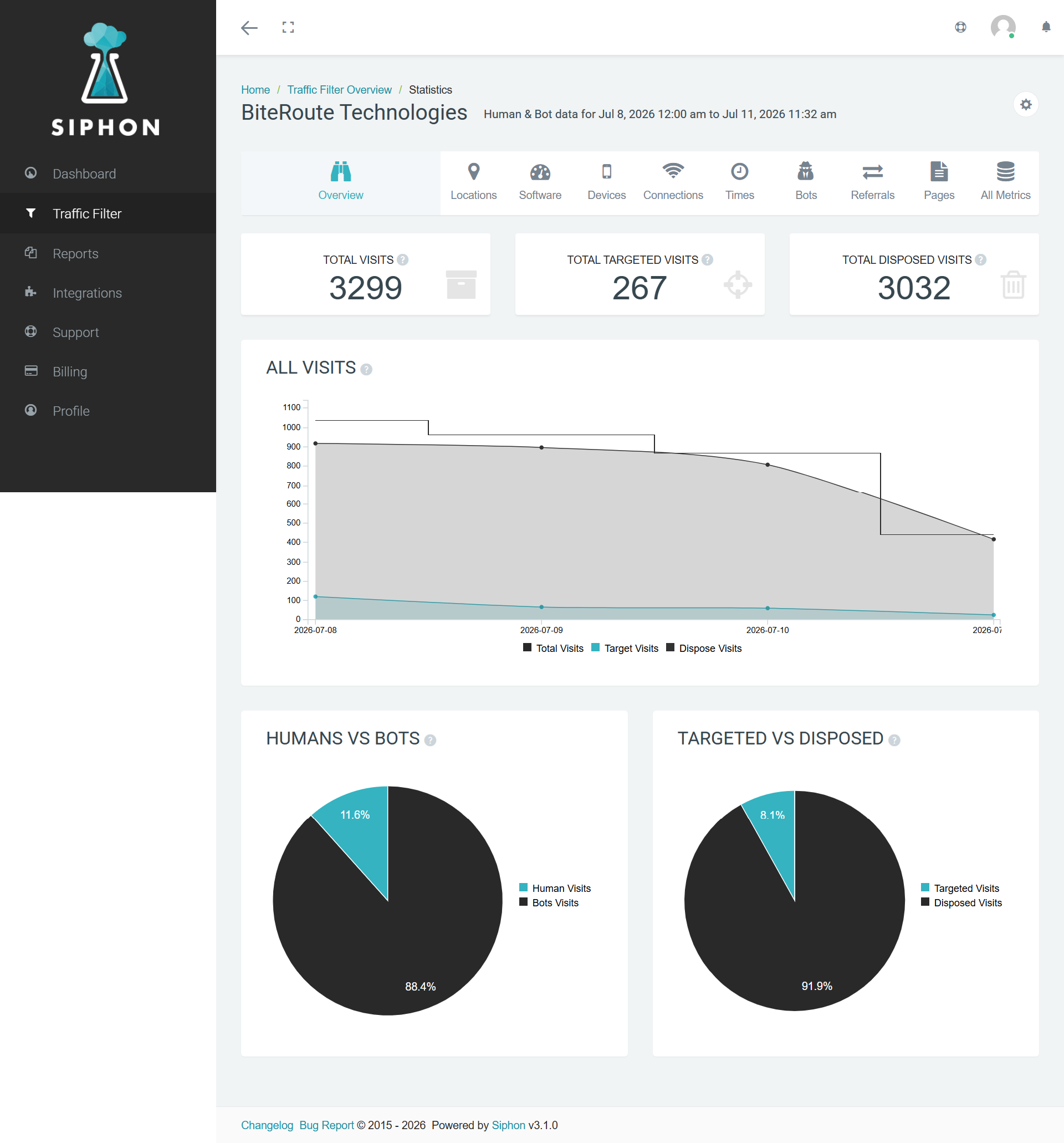Open Integrations in the sidebar
Image resolution: width=1064 pixels, height=1143 pixels.
(108, 293)
